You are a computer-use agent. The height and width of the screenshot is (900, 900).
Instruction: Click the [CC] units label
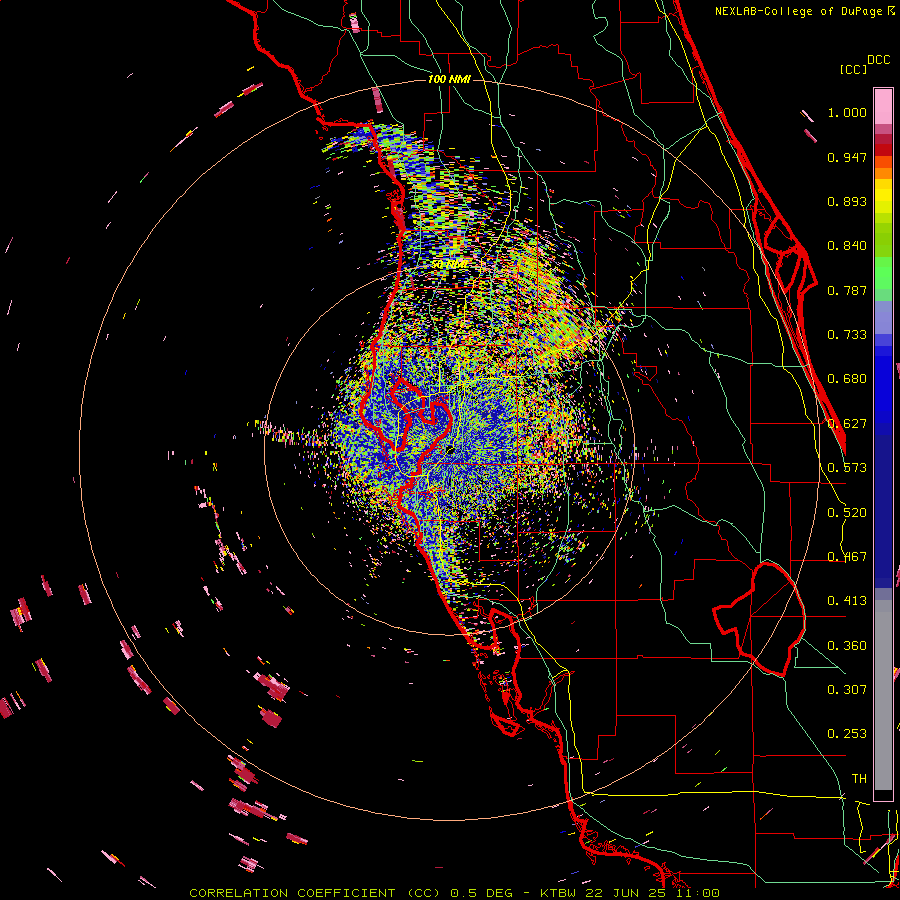[853, 69]
